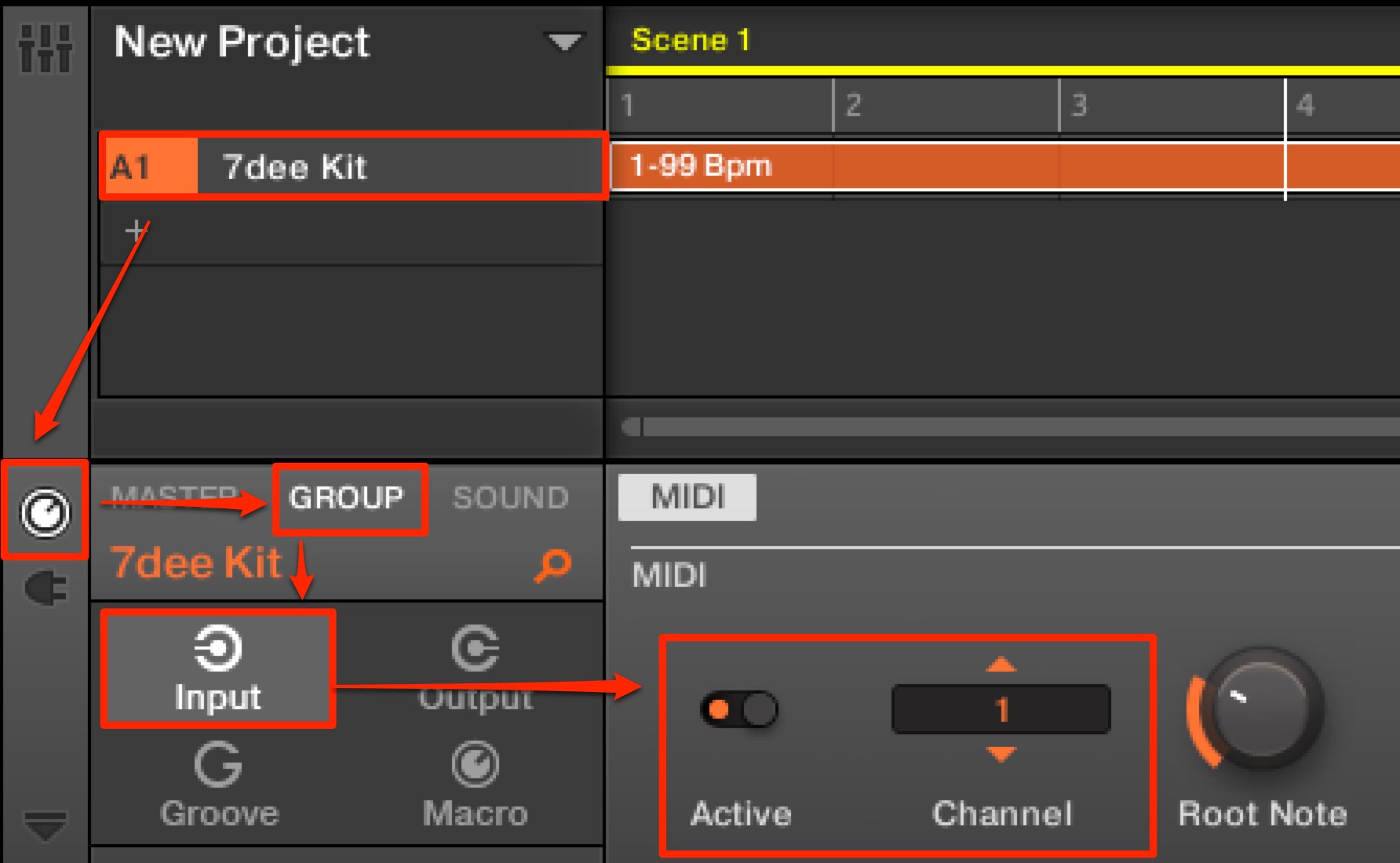Click the MIDI page button
This screenshot has width=1400, height=863.
click(x=687, y=497)
